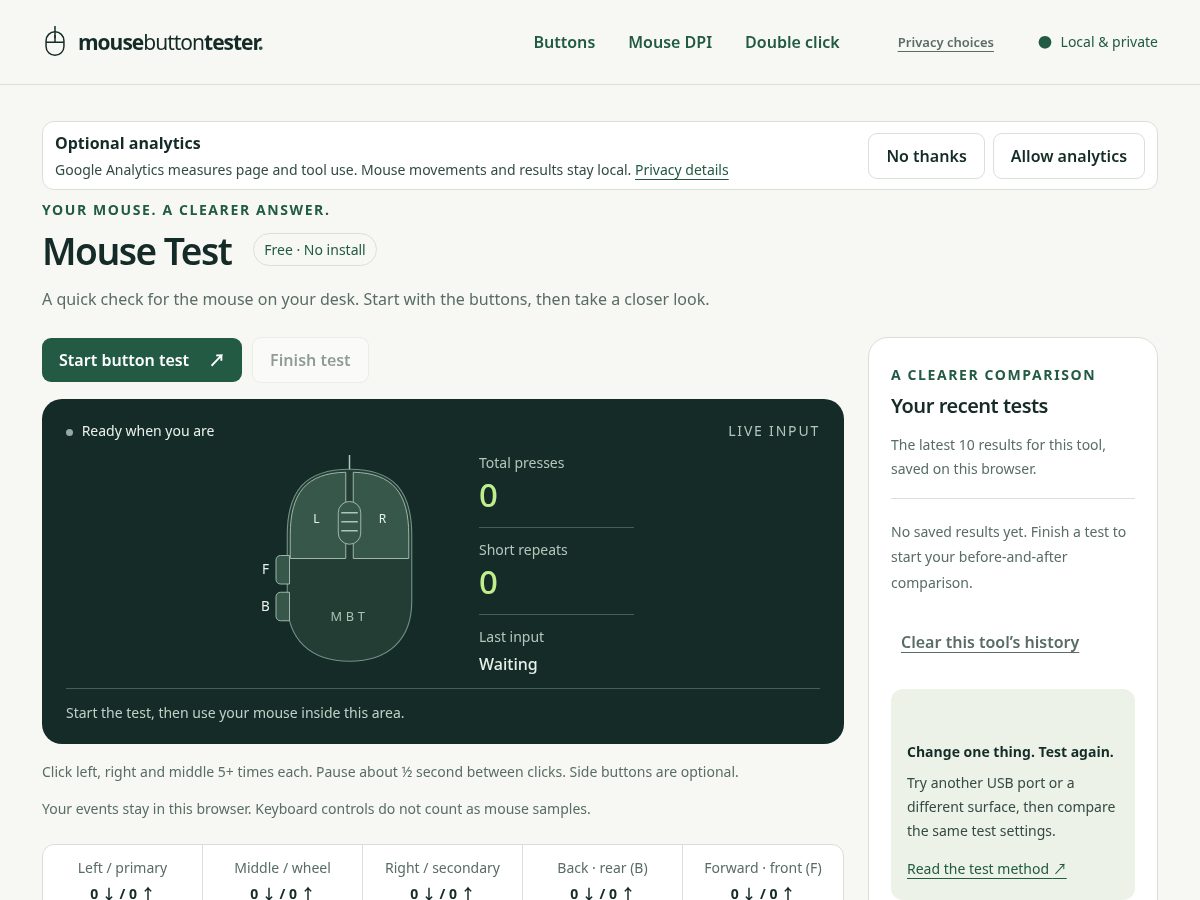Viewport: 1200px width, 900px height.
Task: Click the Left / primary counter cell
Action: [122, 873]
